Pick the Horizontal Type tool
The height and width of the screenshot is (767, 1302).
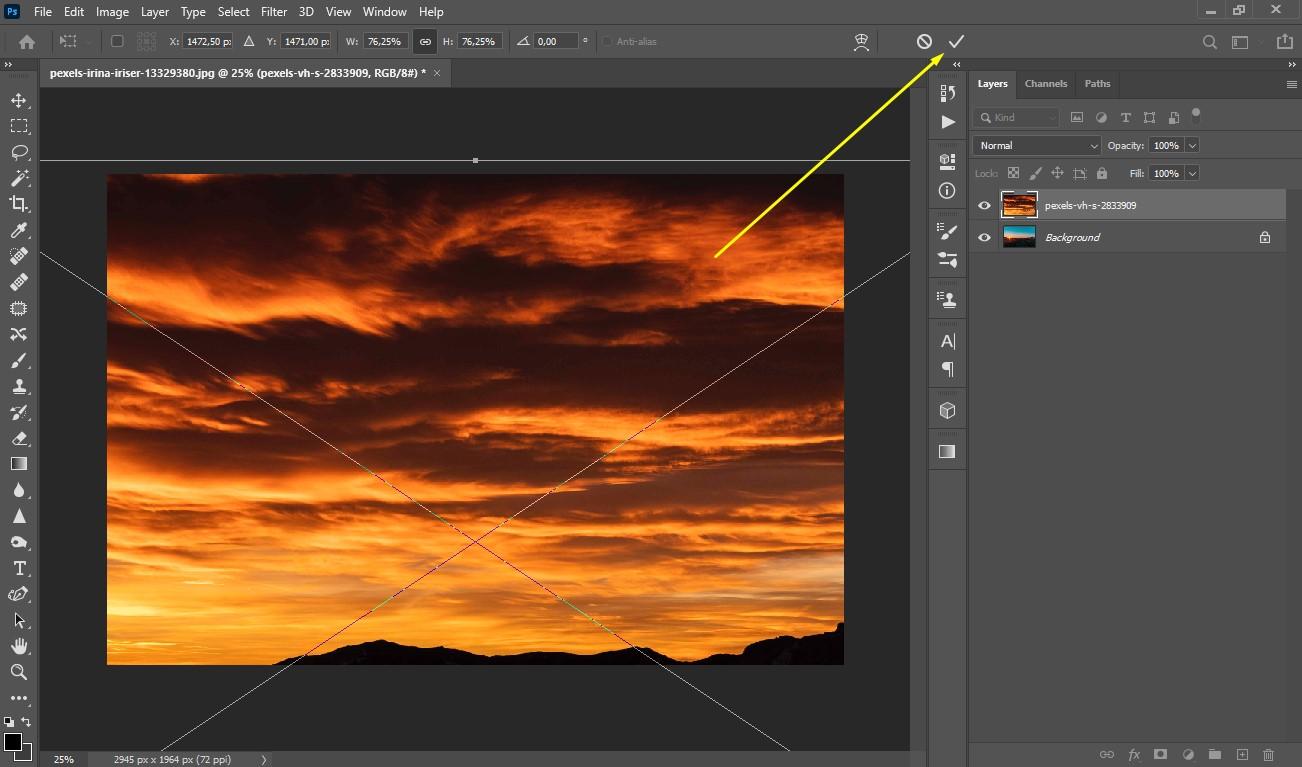(19, 568)
